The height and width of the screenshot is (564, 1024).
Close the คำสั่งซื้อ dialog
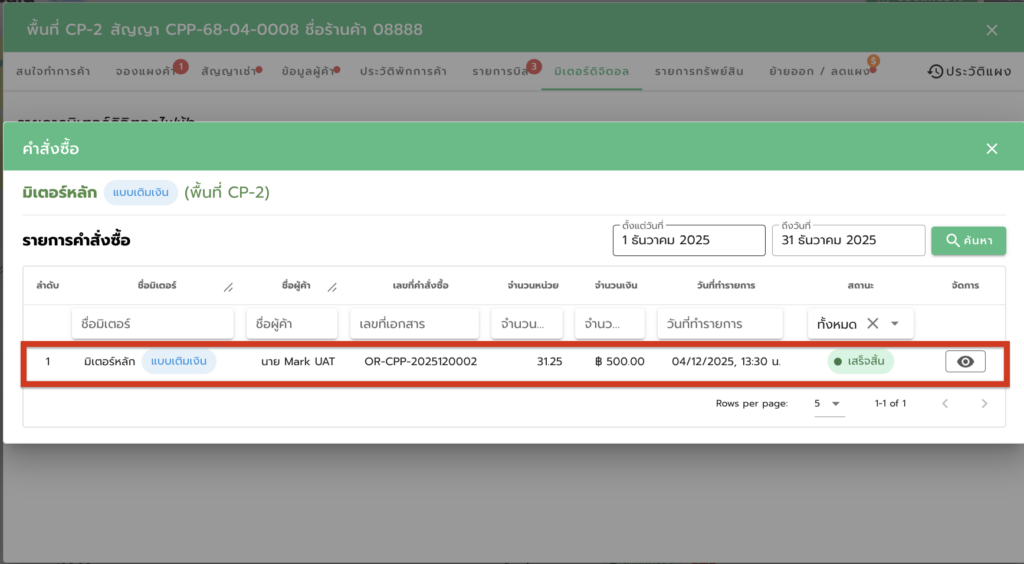(991, 149)
